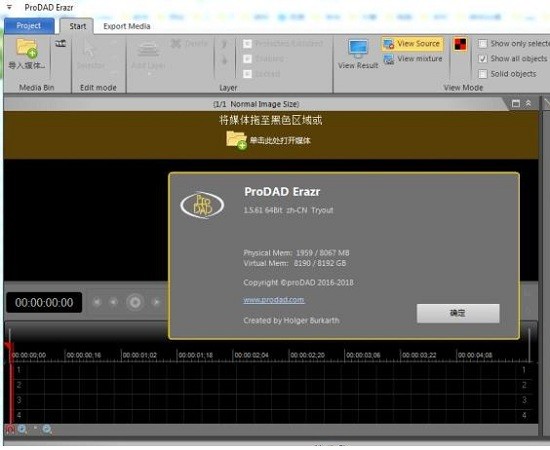Click version text '1.5.61 64Bit zh-CN Tryout'
This screenshot has width=550, height=450.
coord(288,210)
